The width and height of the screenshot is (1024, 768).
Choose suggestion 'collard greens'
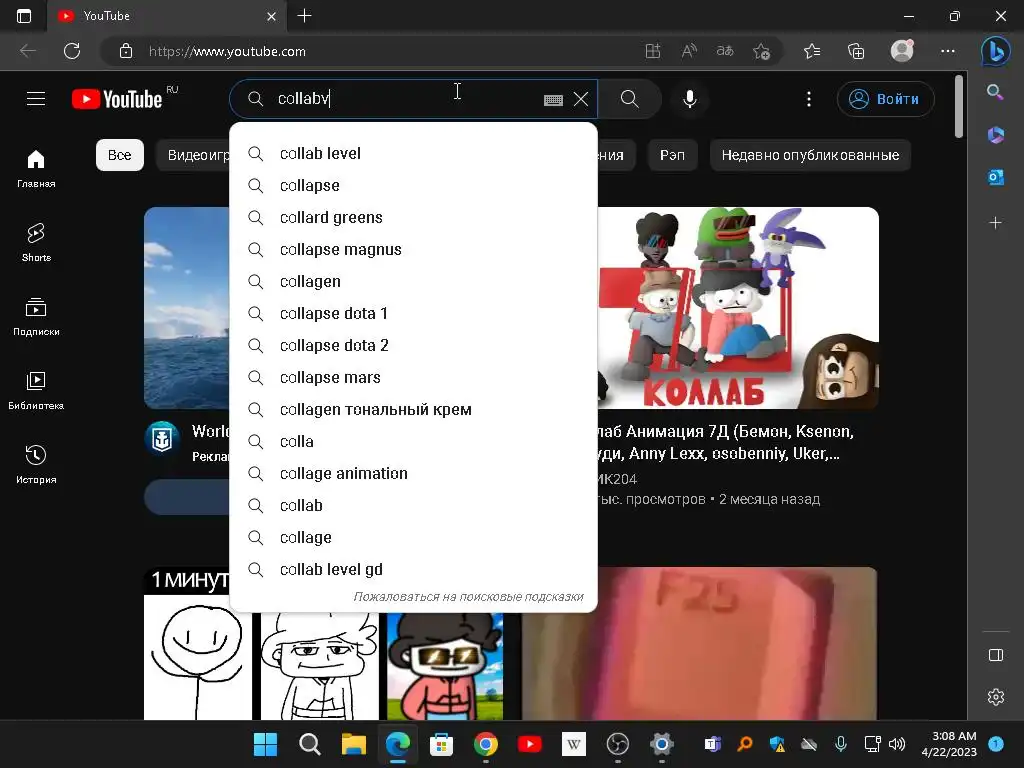(x=413, y=217)
